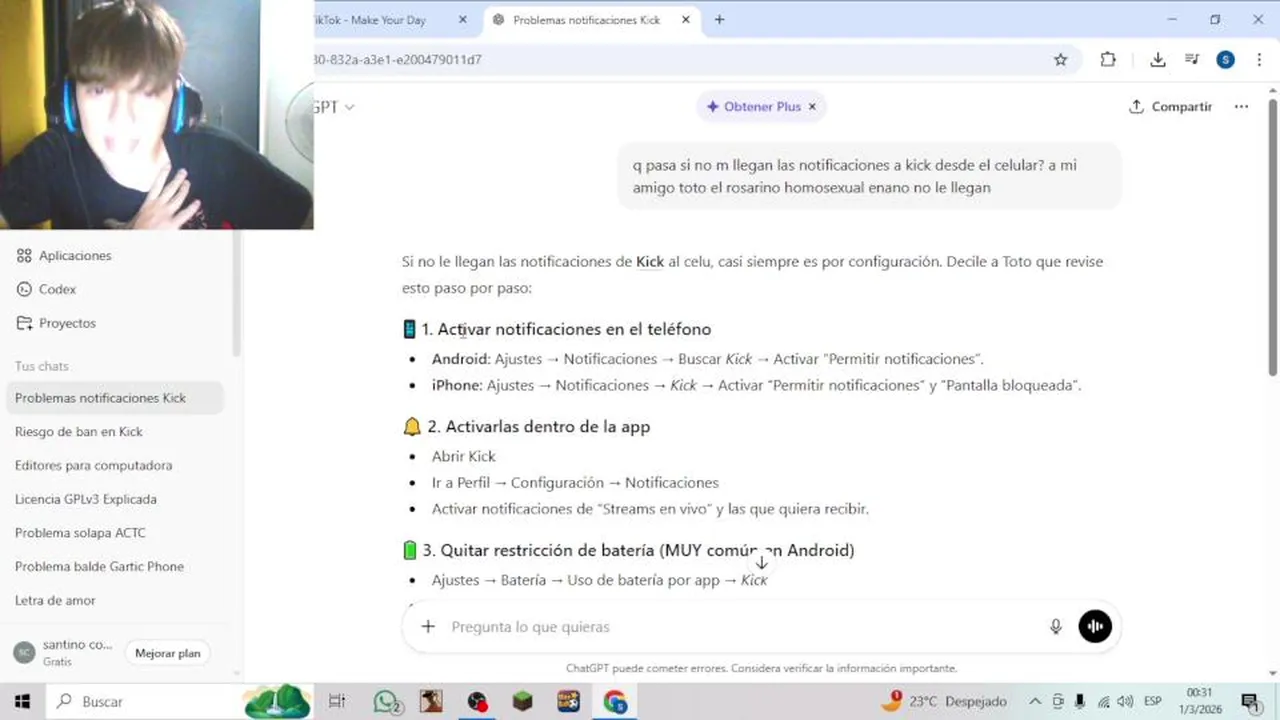The width and height of the screenshot is (1280, 720).
Task: Close the TikTok - Make Your Day tab
Action: (x=463, y=20)
